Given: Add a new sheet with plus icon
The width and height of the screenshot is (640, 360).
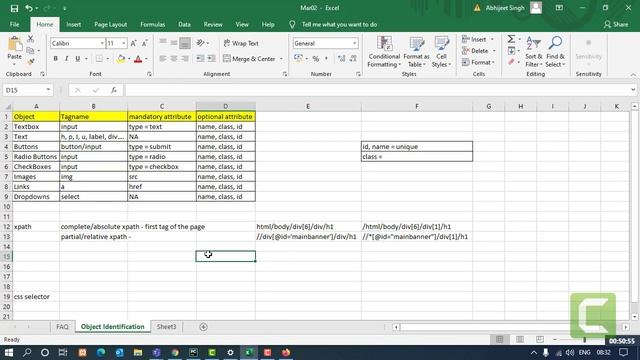Looking at the screenshot, I should point(203,327).
